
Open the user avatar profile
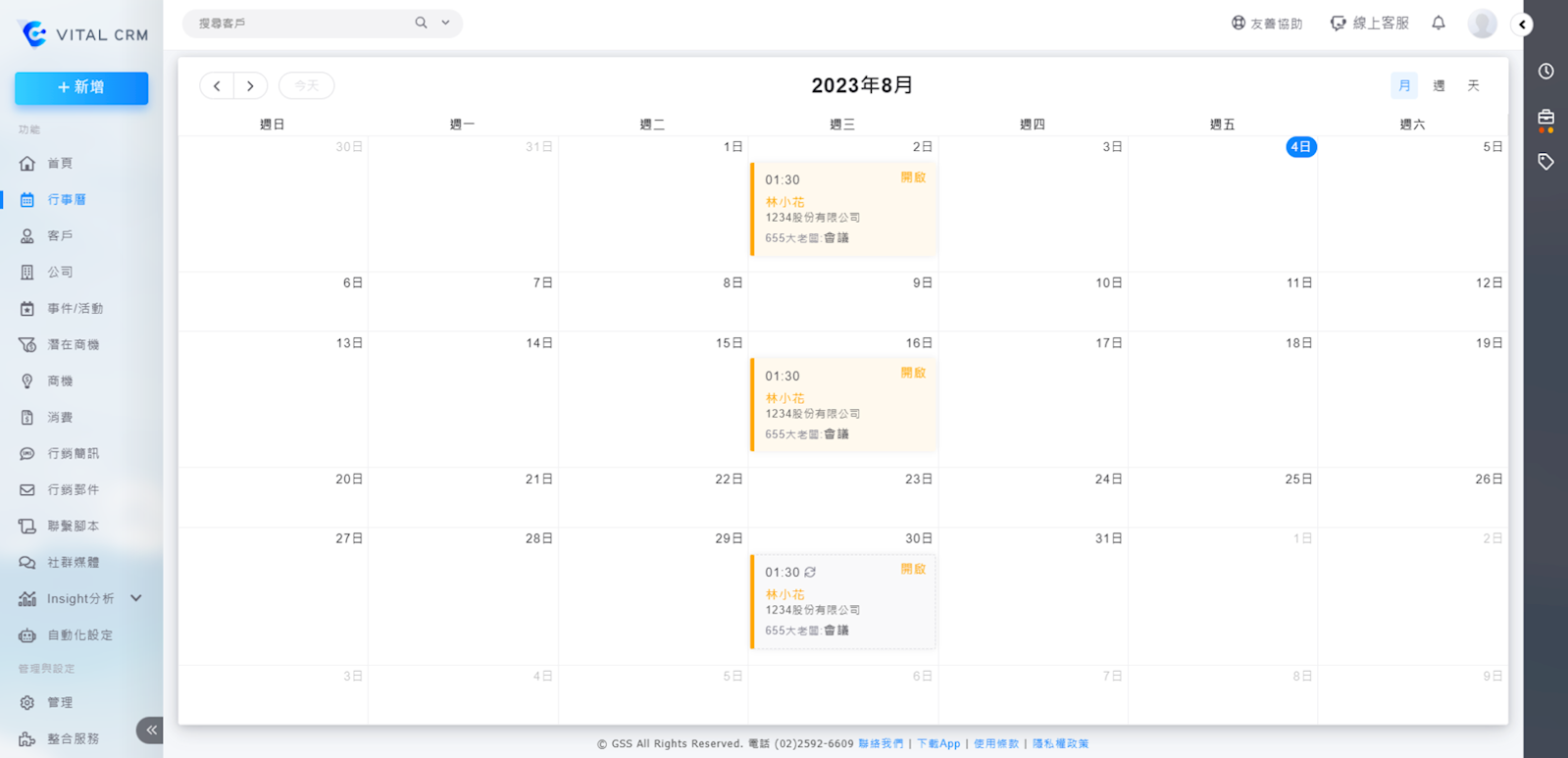click(1482, 24)
